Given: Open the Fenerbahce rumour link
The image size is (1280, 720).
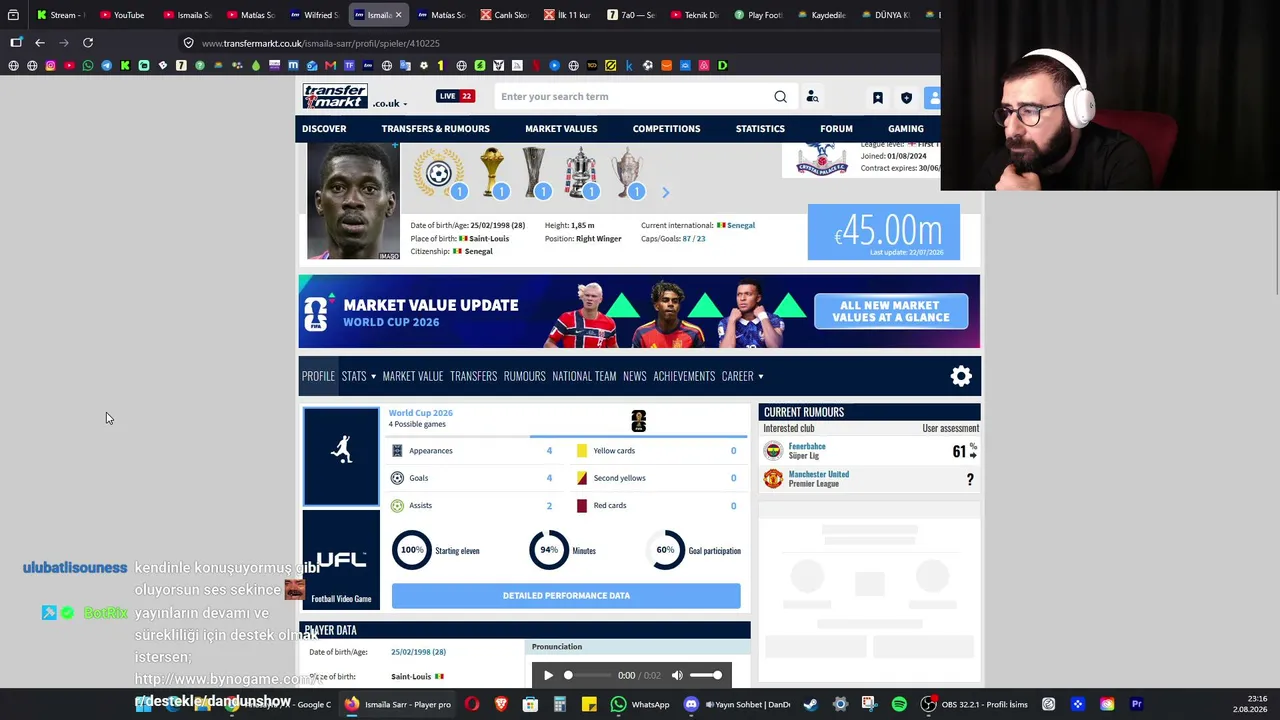Looking at the screenshot, I should 807,447.
